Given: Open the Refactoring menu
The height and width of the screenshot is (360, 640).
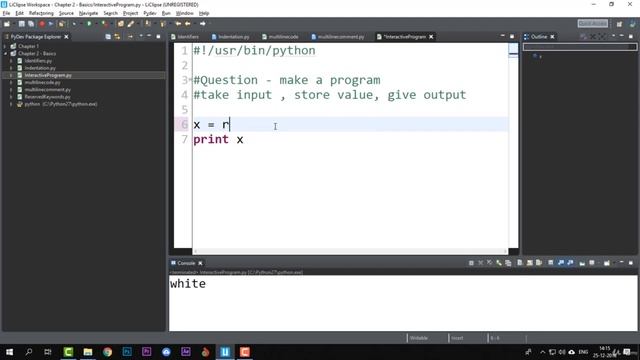Looking at the screenshot, I should (x=41, y=13).
